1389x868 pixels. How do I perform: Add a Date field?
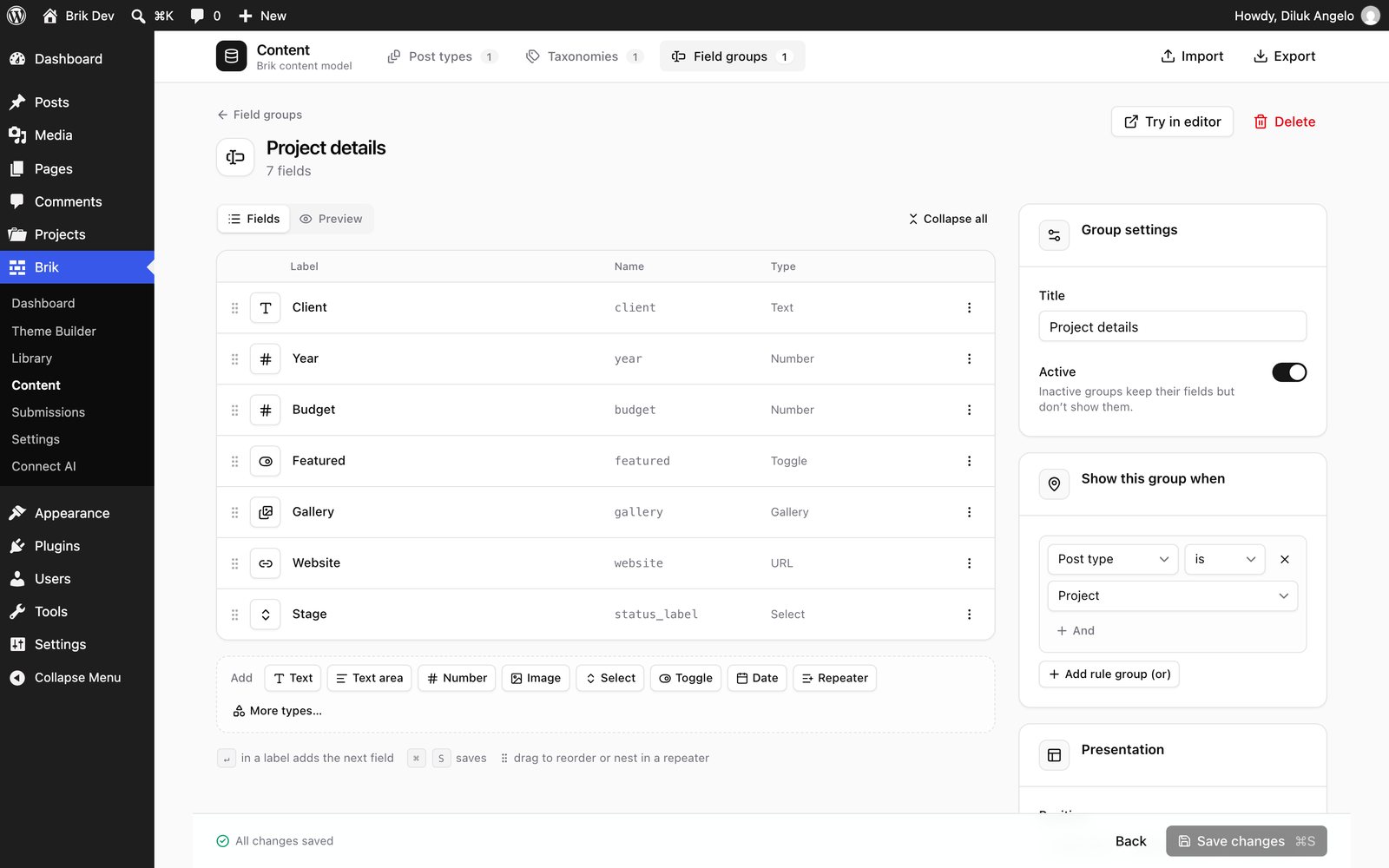757,679
